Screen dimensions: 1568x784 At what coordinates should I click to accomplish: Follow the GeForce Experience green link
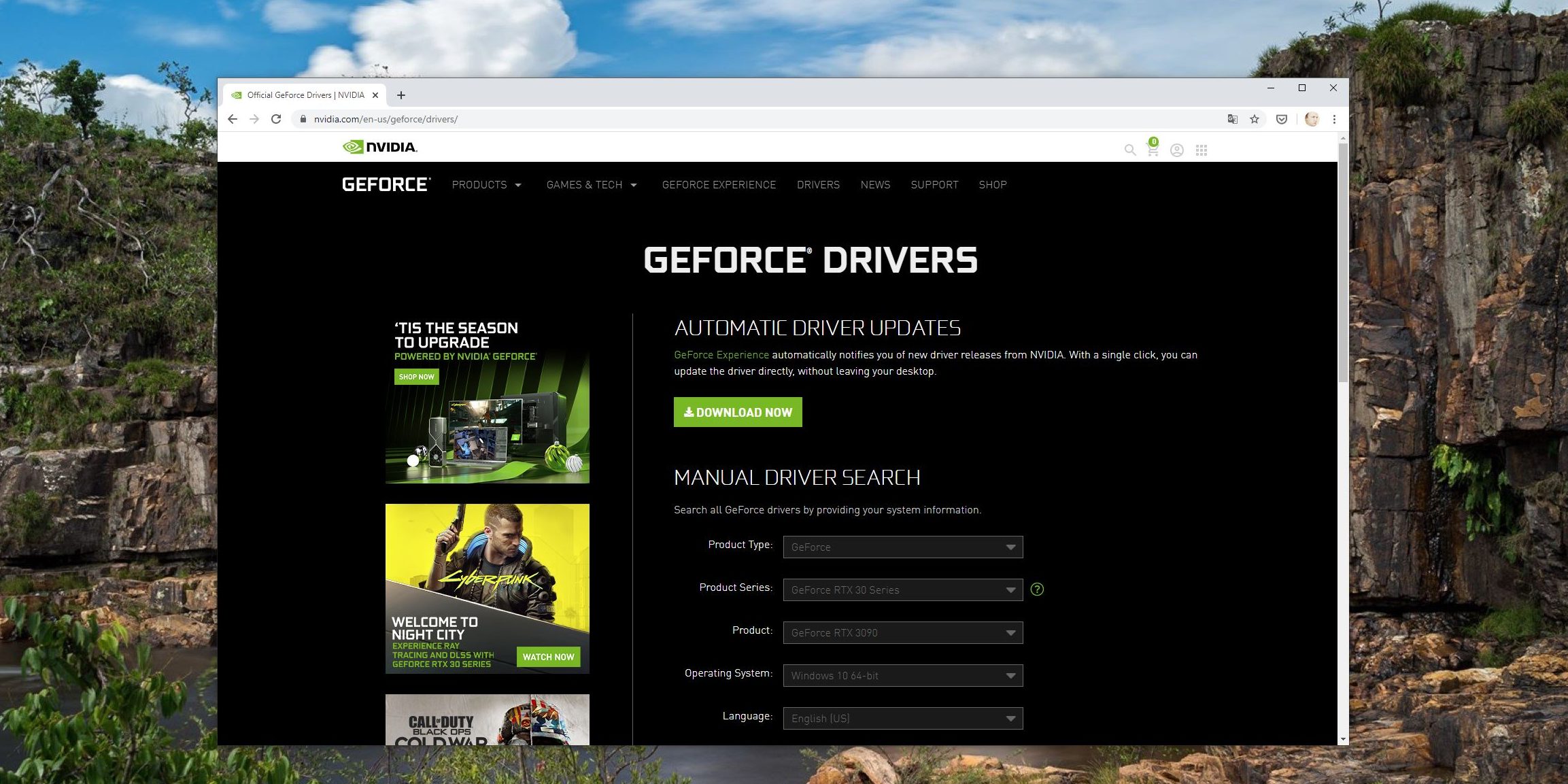(x=721, y=355)
